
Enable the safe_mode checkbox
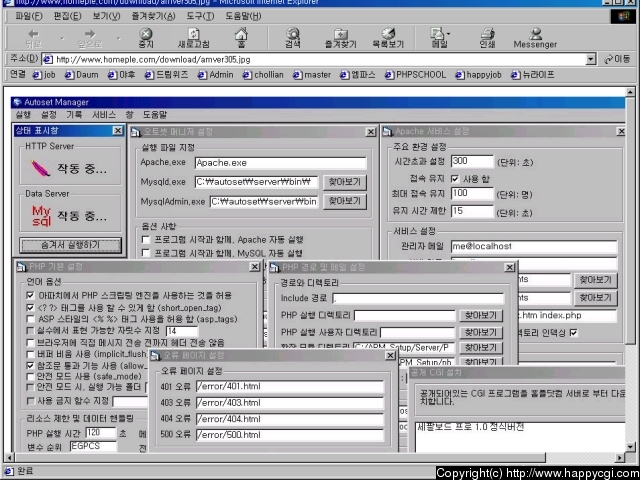pyautogui.click(x=30, y=376)
